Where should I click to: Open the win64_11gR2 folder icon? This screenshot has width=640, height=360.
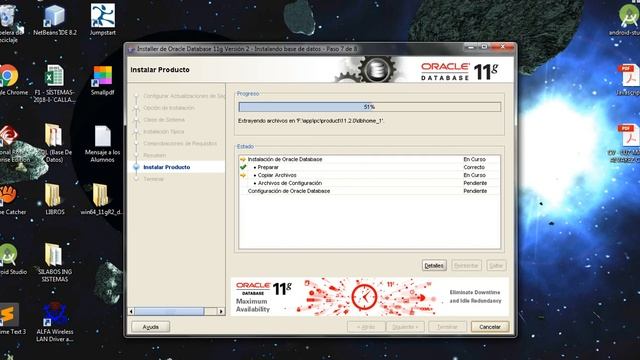coord(102,199)
